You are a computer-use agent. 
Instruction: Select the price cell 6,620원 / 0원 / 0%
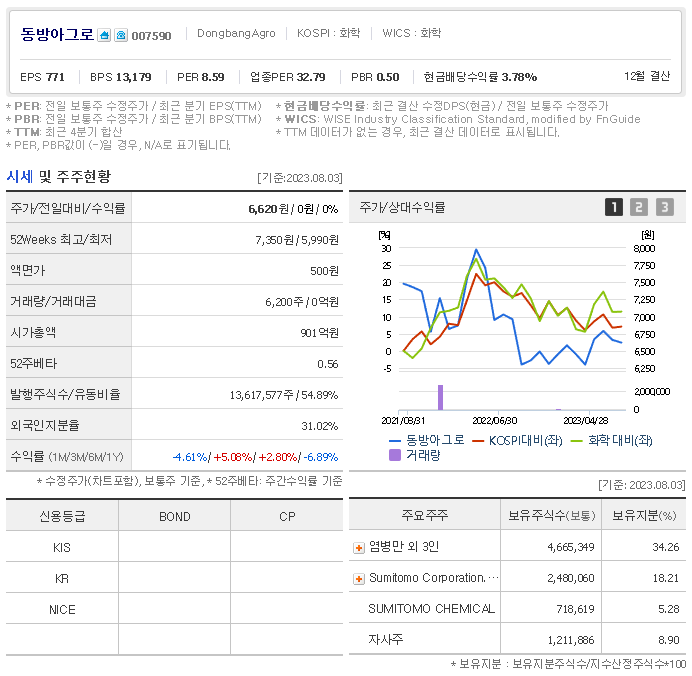tap(293, 209)
